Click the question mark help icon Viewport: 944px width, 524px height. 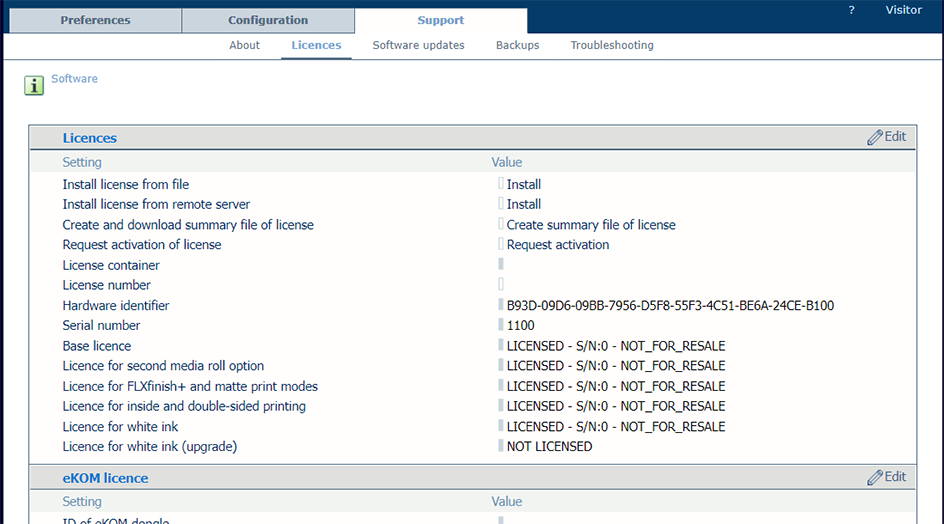point(852,10)
